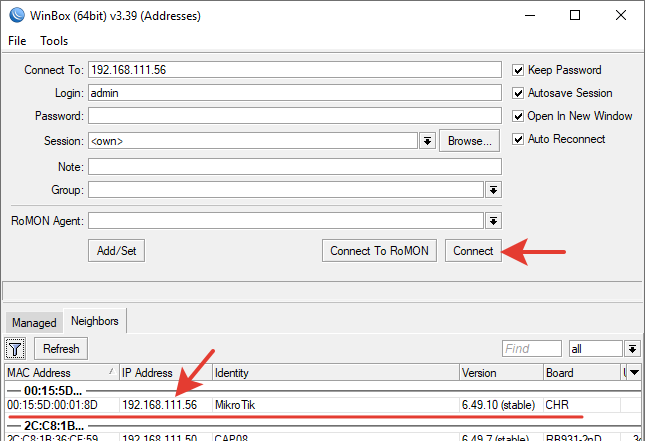Maximize the WinBox window
The width and height of the screenshot is (645, 441).
coord(575,15)
